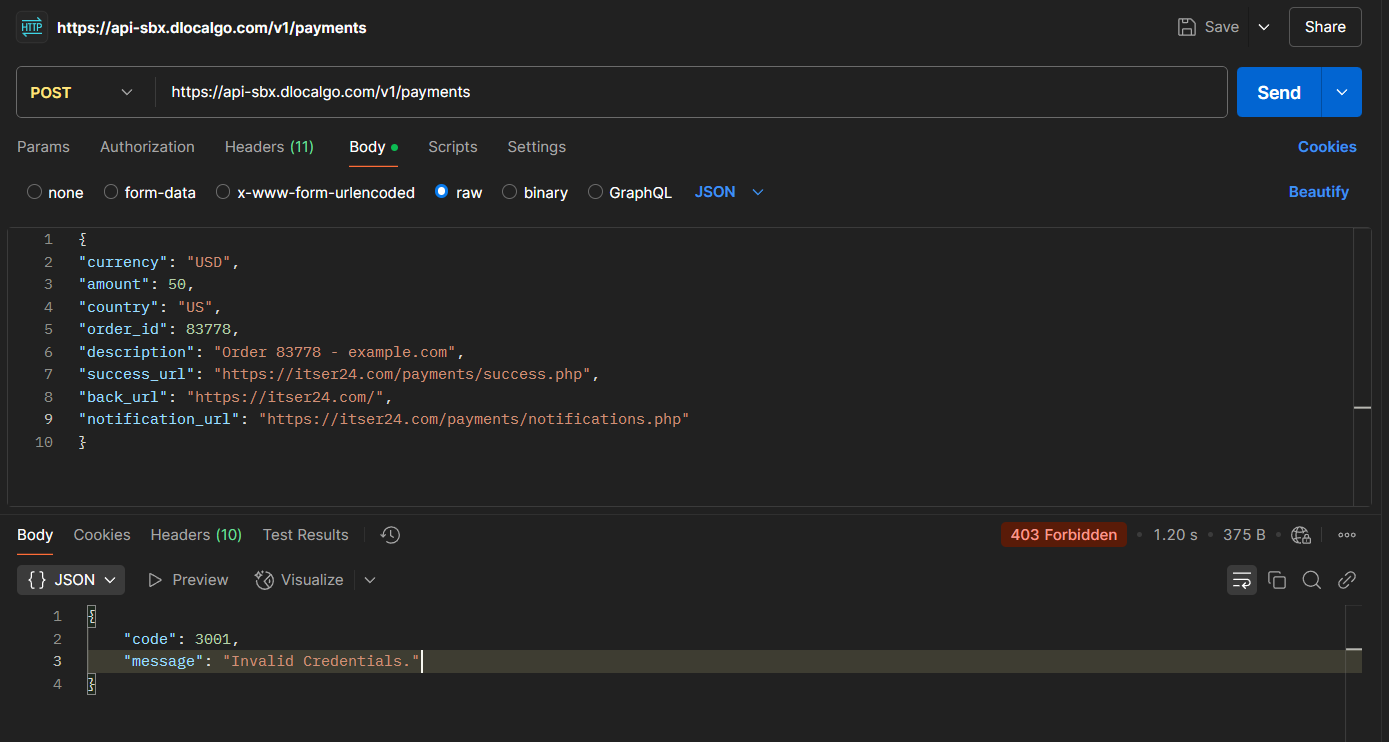Click the "order_id" line in request body
This screenshot has height=742, width=1389.
click(160, 329)
